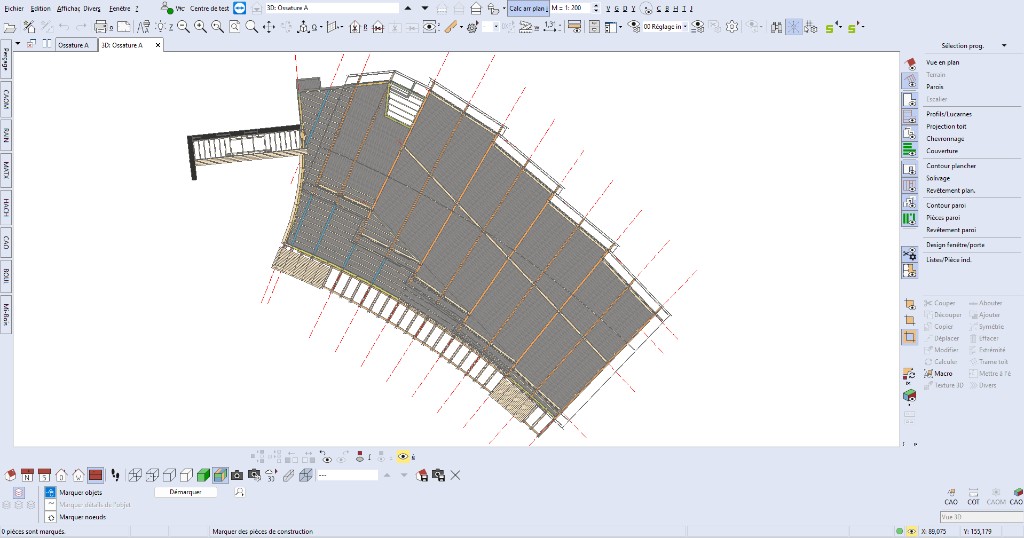
Task: Open the Affichage menu
Action: tap(68, 8)
